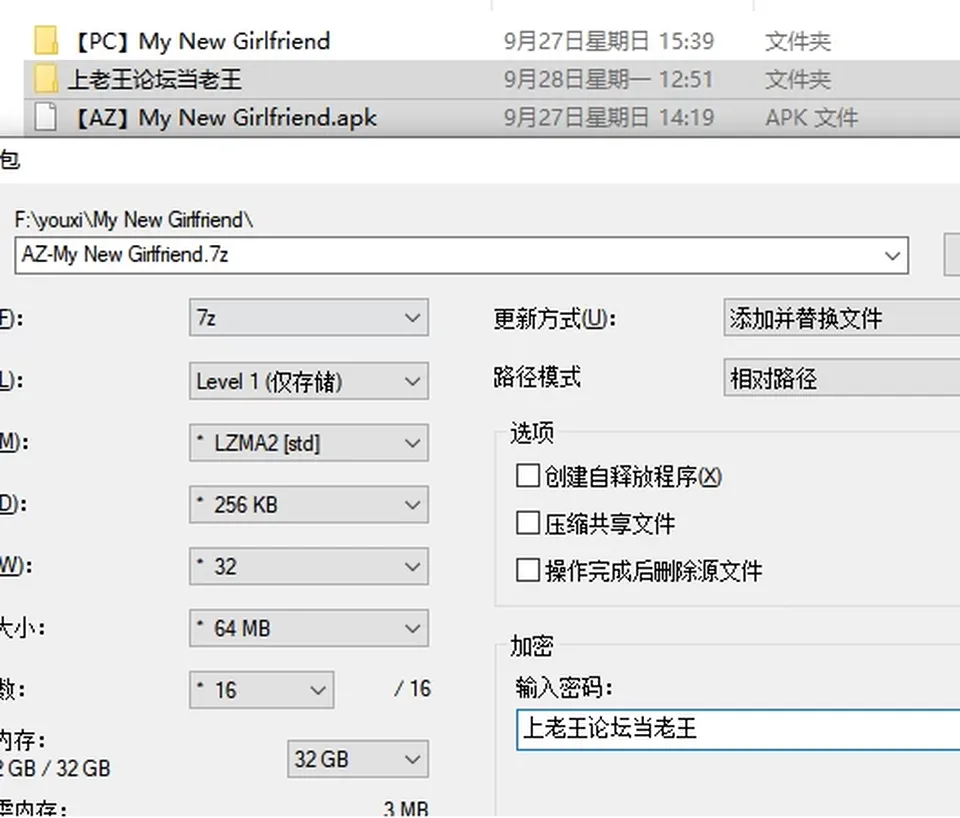Check 操作完成后删除源文件 option
The height and width of the screenshot is (818, 960).
pos(528,571)
